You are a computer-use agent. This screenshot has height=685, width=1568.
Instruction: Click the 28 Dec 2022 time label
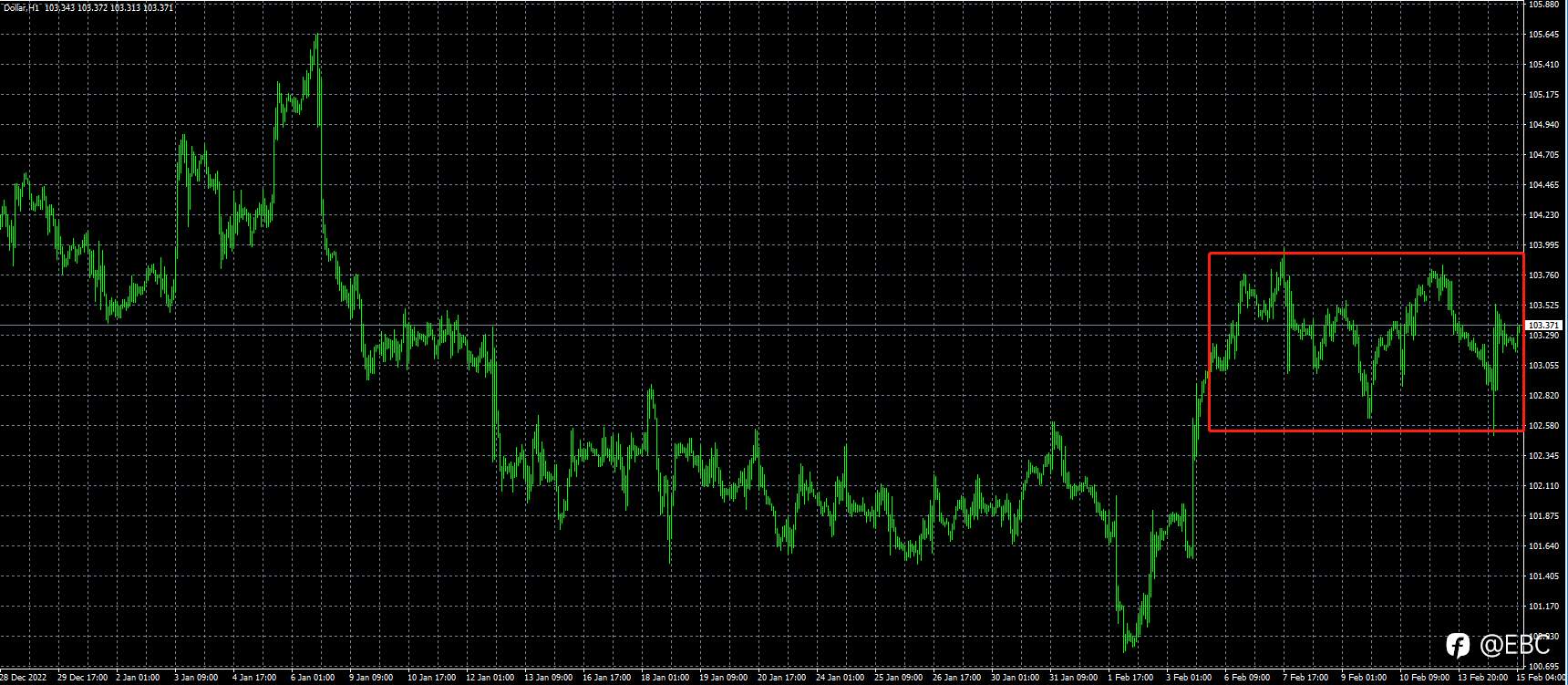24,678
